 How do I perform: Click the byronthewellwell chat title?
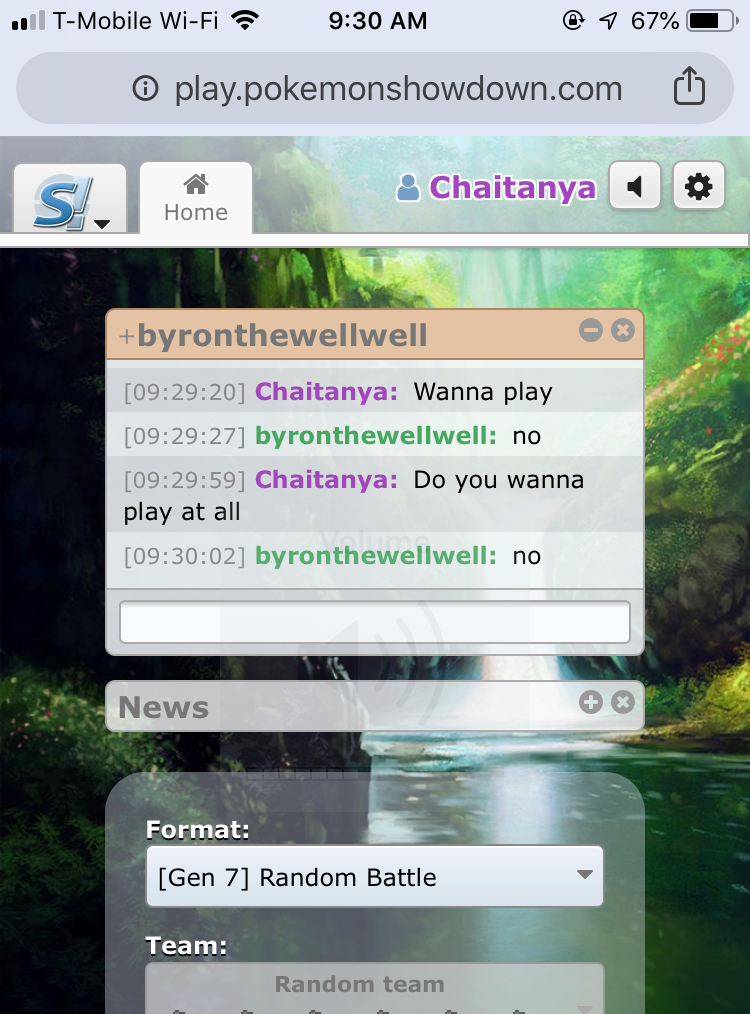click(273, 336)
